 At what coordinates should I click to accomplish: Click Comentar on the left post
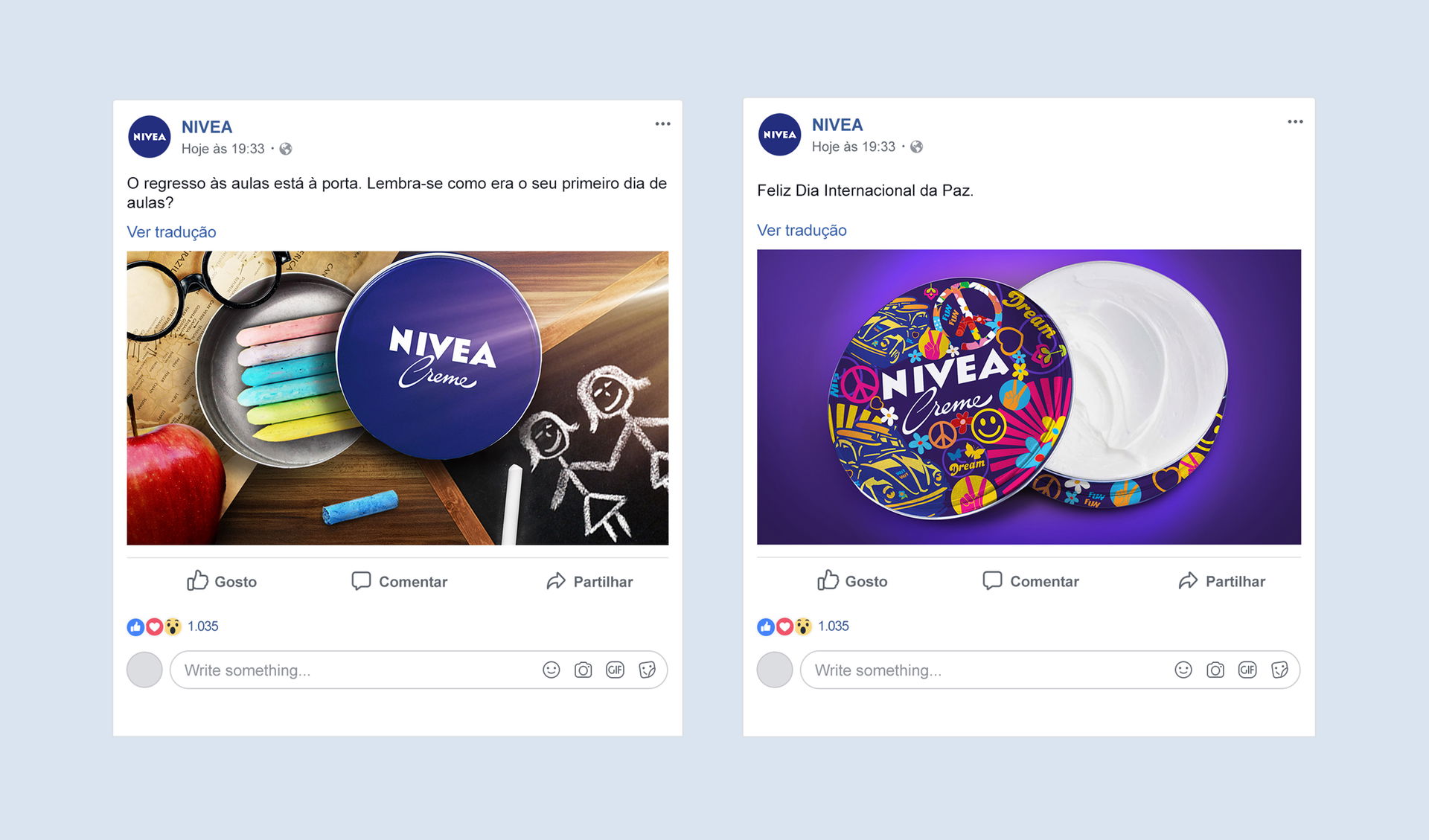click(x=399, y=581)
